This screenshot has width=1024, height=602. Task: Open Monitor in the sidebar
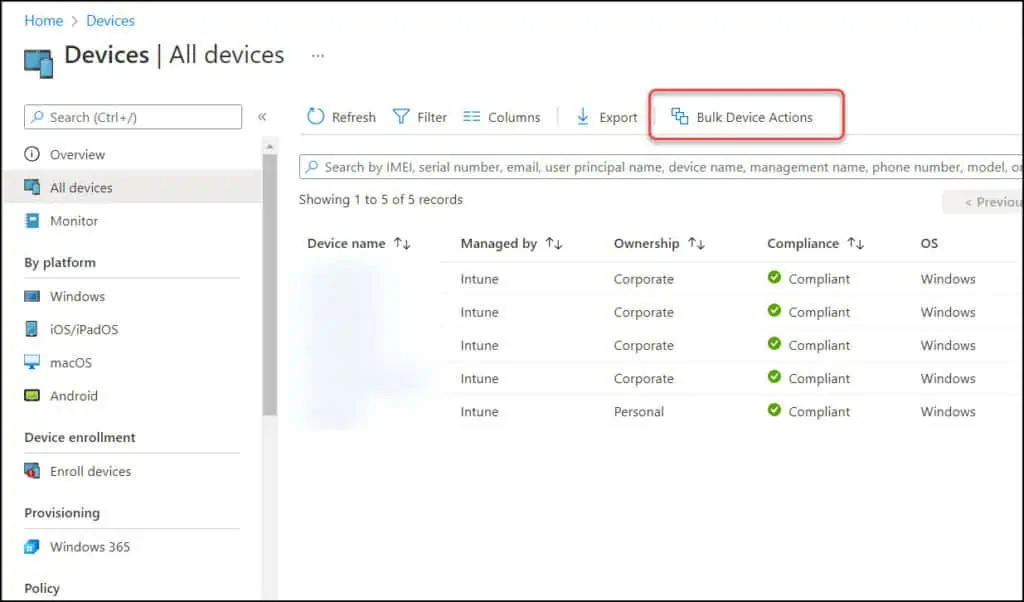[x=133, y=221]
